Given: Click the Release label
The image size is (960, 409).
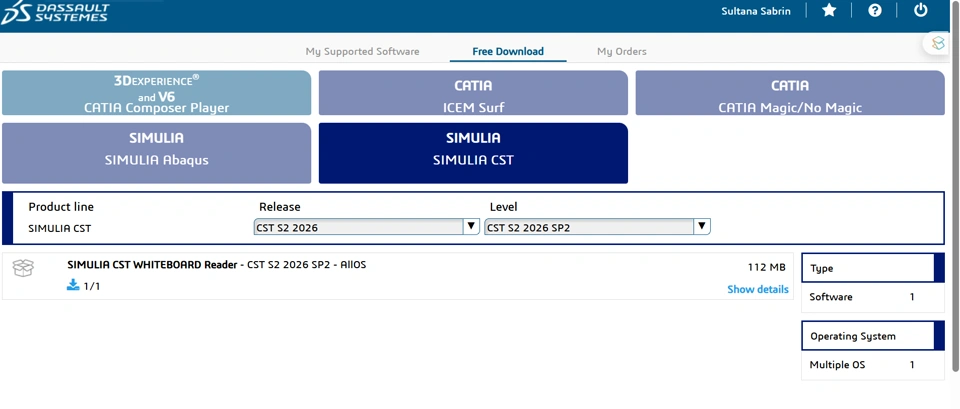Looking at the screenshot, I should (280, 207).
